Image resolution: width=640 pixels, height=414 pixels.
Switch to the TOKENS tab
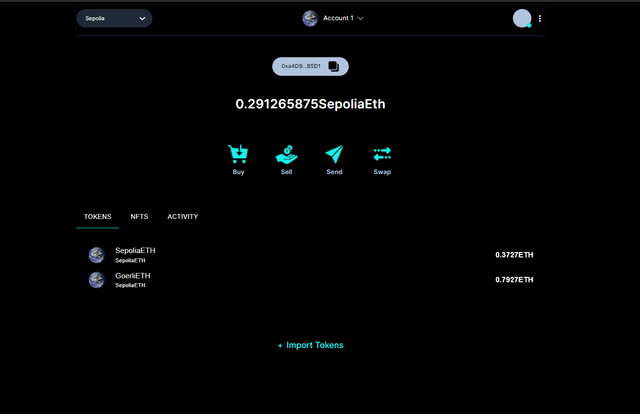click(x=97, y=216)
